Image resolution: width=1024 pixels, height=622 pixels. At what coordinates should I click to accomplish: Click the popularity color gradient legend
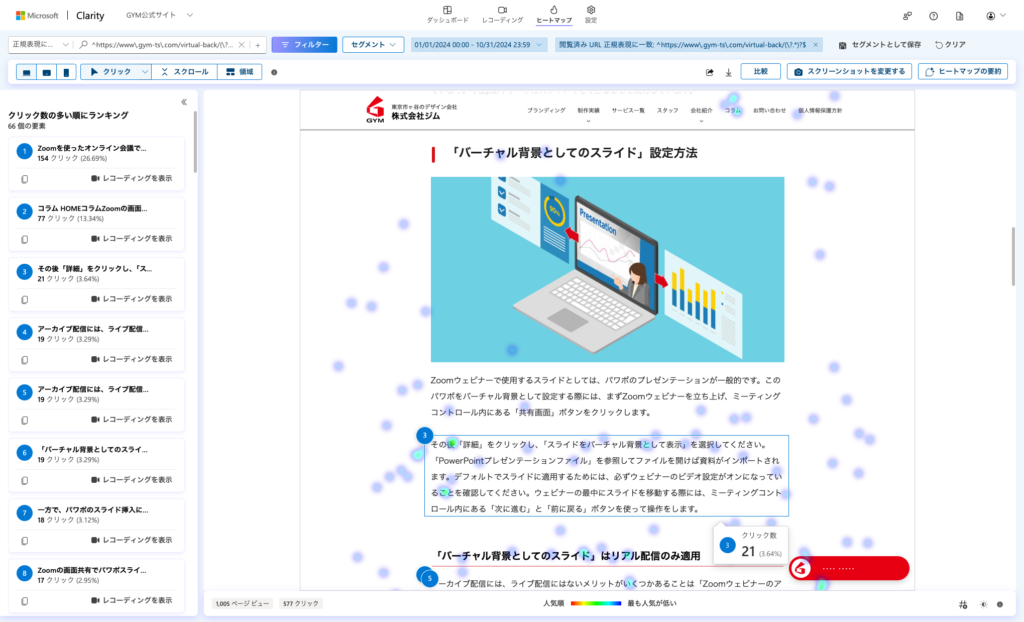click(x=596, y=604)
